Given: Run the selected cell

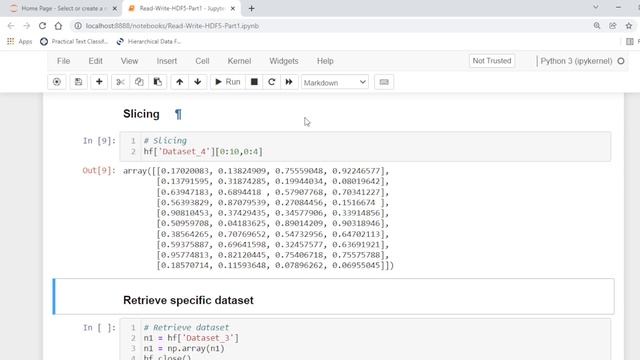Looking at the screenshot, I should [x=228, y=82].
